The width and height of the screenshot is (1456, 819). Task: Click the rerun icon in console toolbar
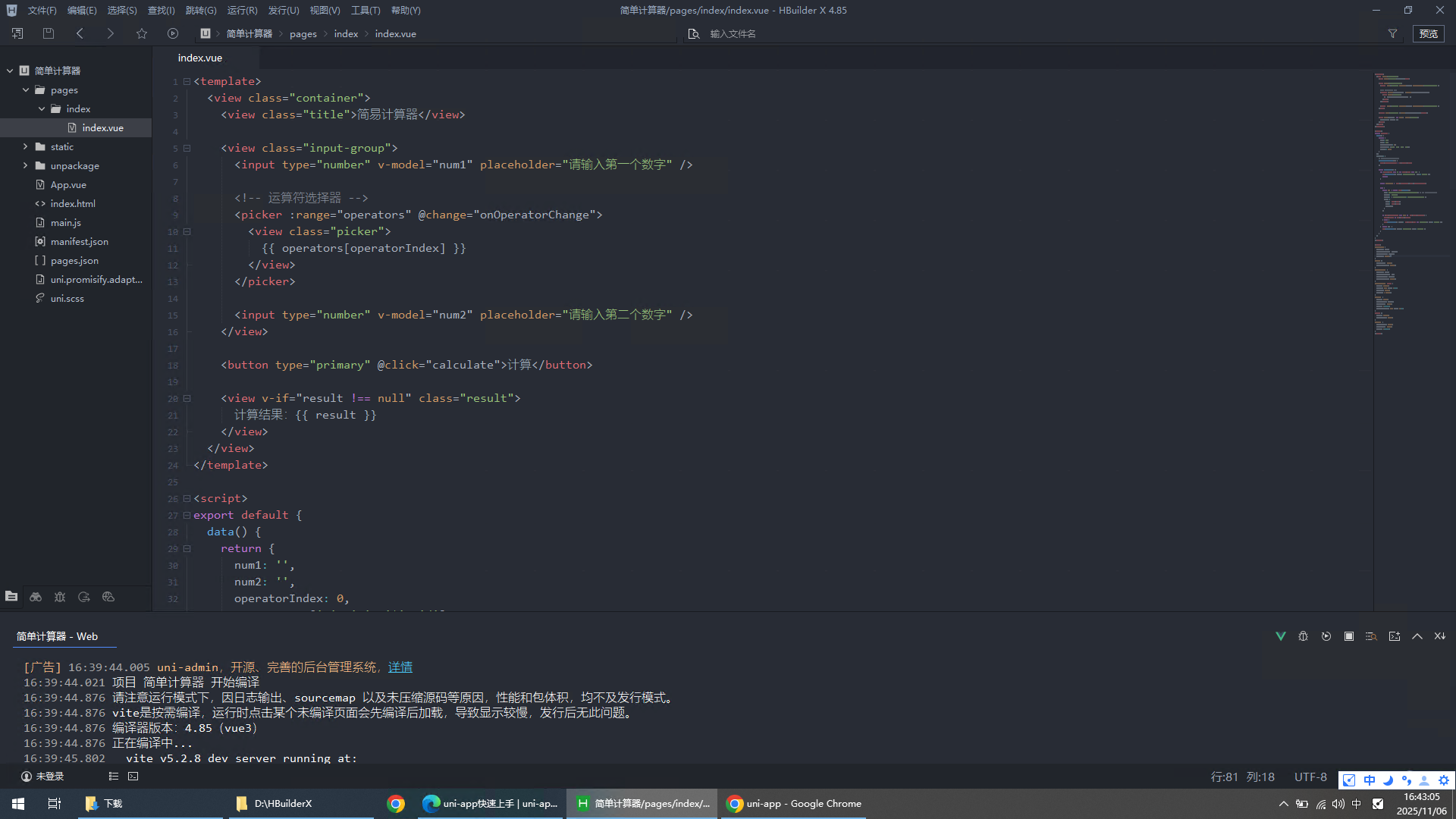tap(1326, 636)
